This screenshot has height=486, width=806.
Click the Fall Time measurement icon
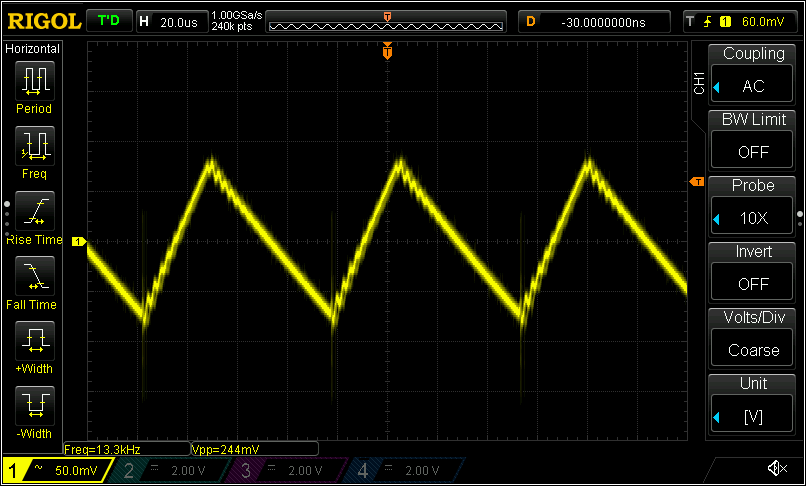tap(36, 275)
